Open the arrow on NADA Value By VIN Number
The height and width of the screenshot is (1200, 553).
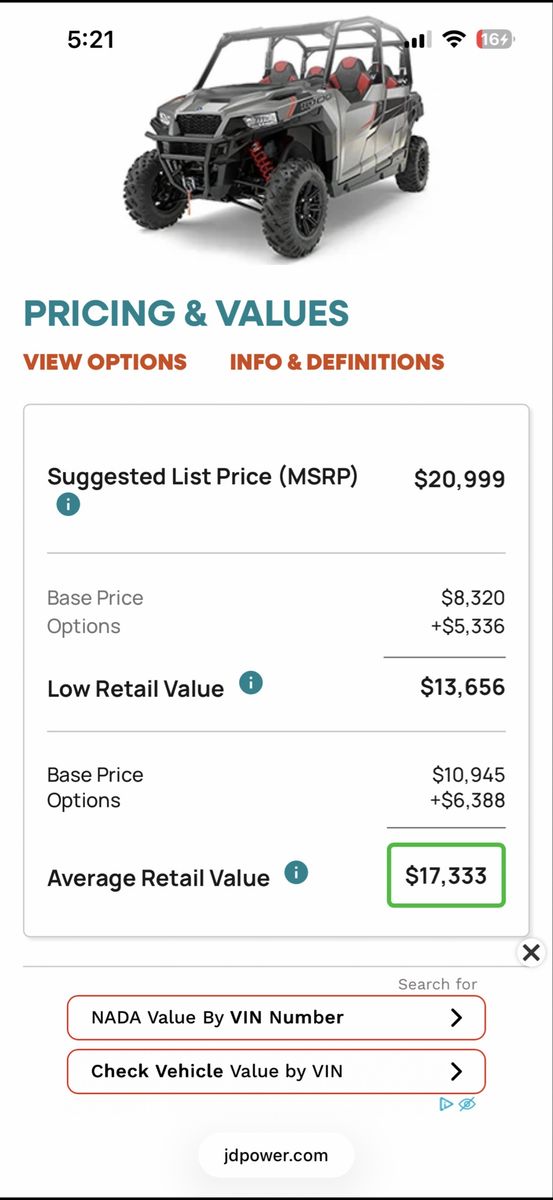pos(456,1018)
